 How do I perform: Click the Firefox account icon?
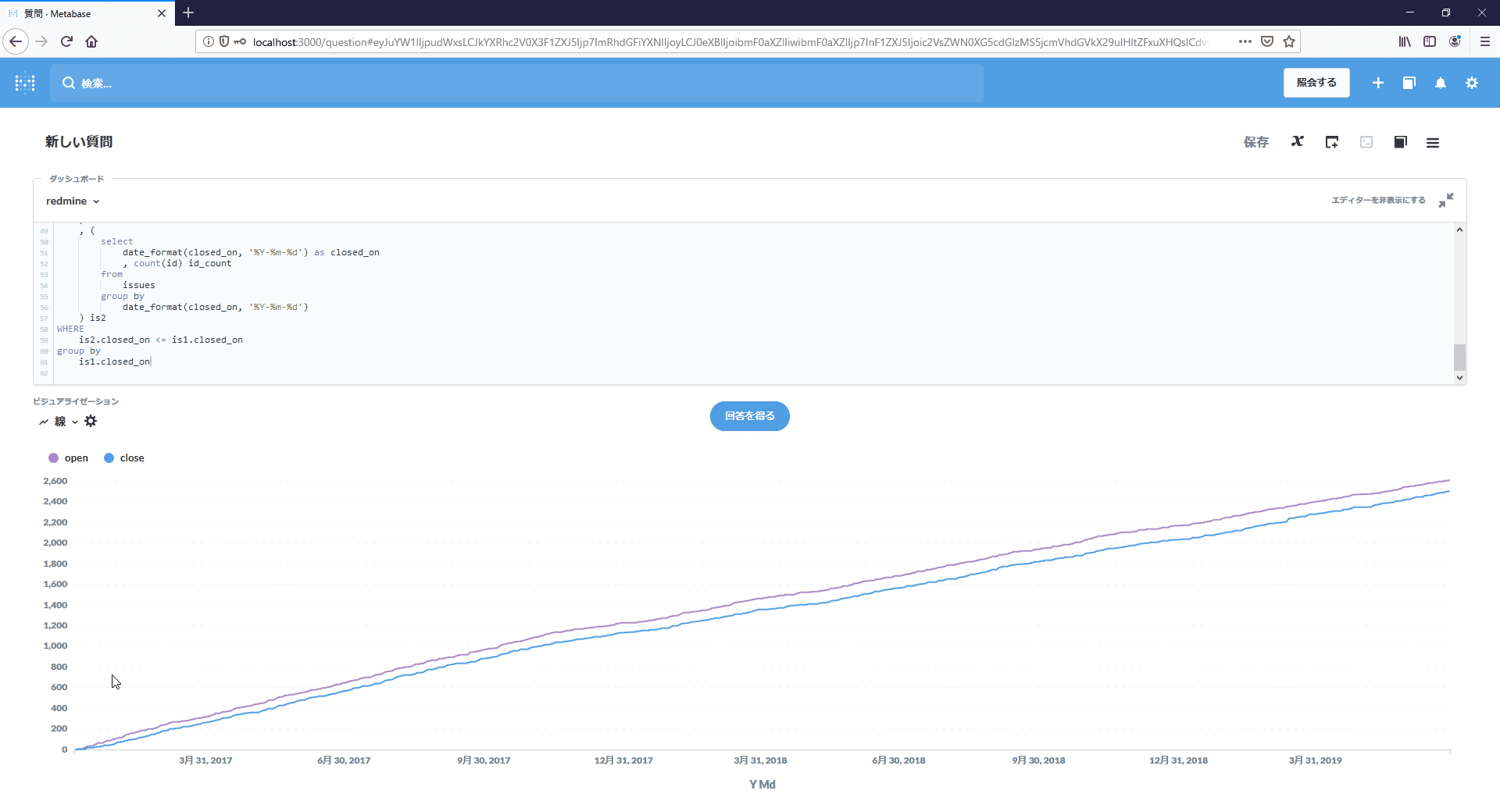[1455, 41]
